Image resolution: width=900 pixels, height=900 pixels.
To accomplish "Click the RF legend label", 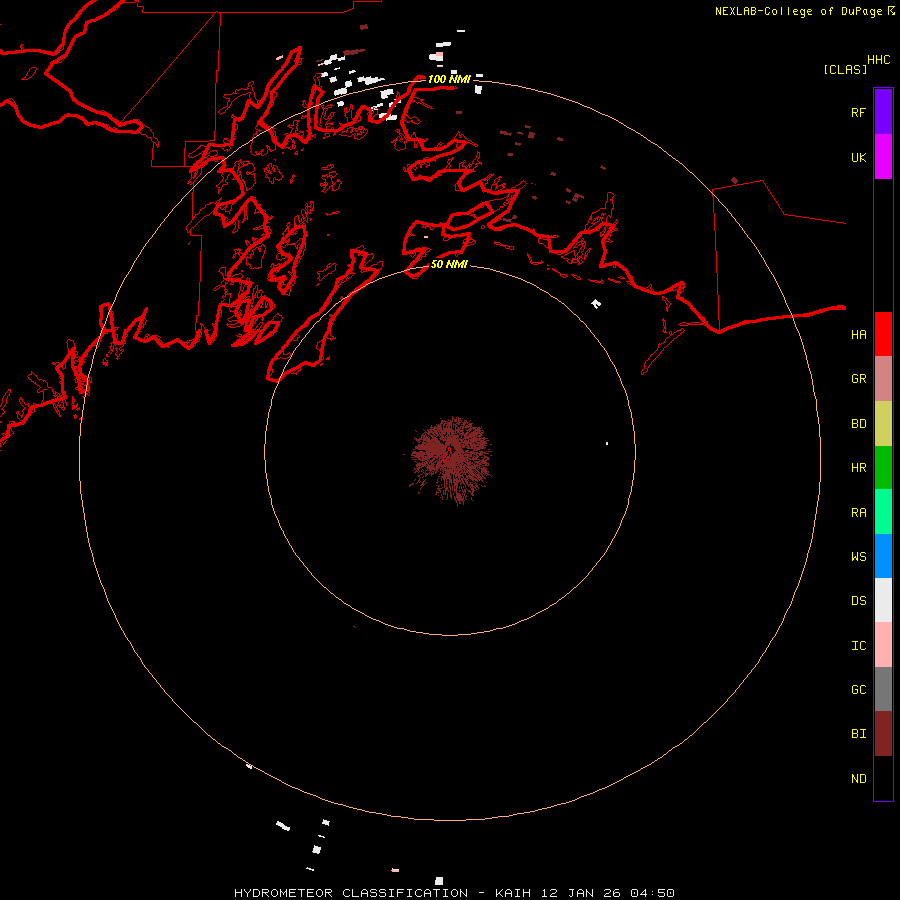I will [858, 113].
